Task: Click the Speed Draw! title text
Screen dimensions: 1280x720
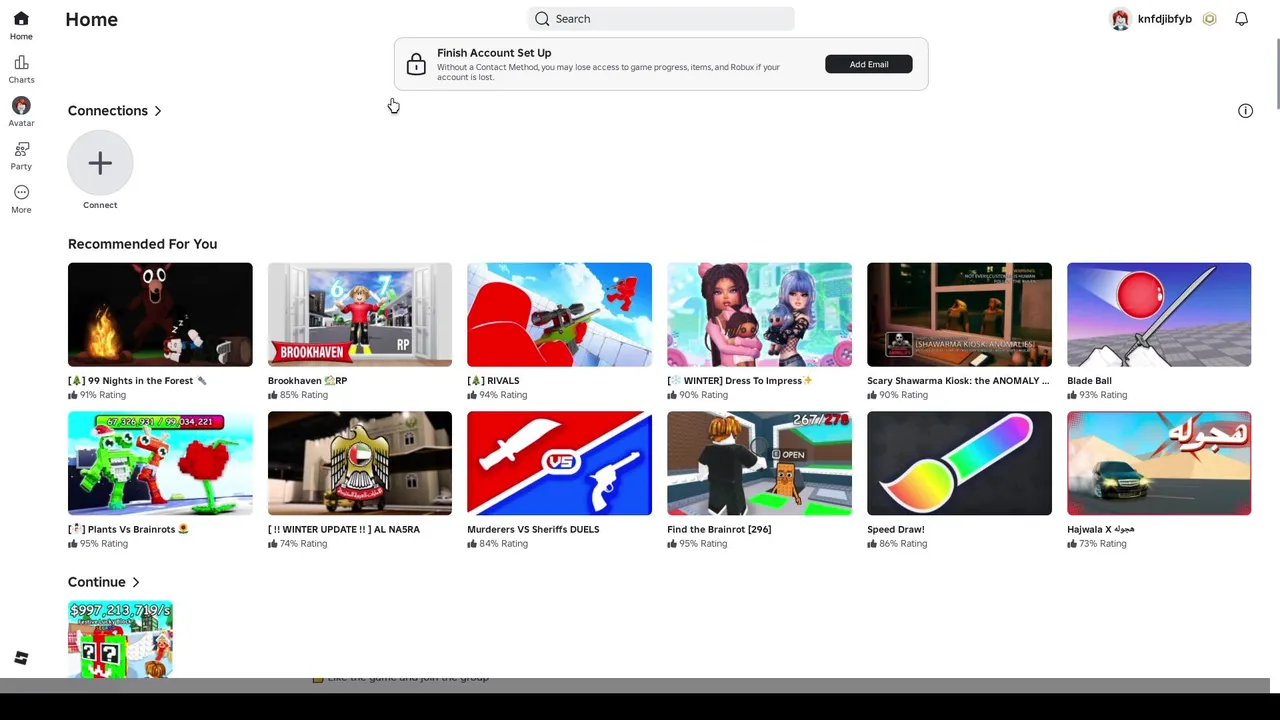Action: click(896, 530)
